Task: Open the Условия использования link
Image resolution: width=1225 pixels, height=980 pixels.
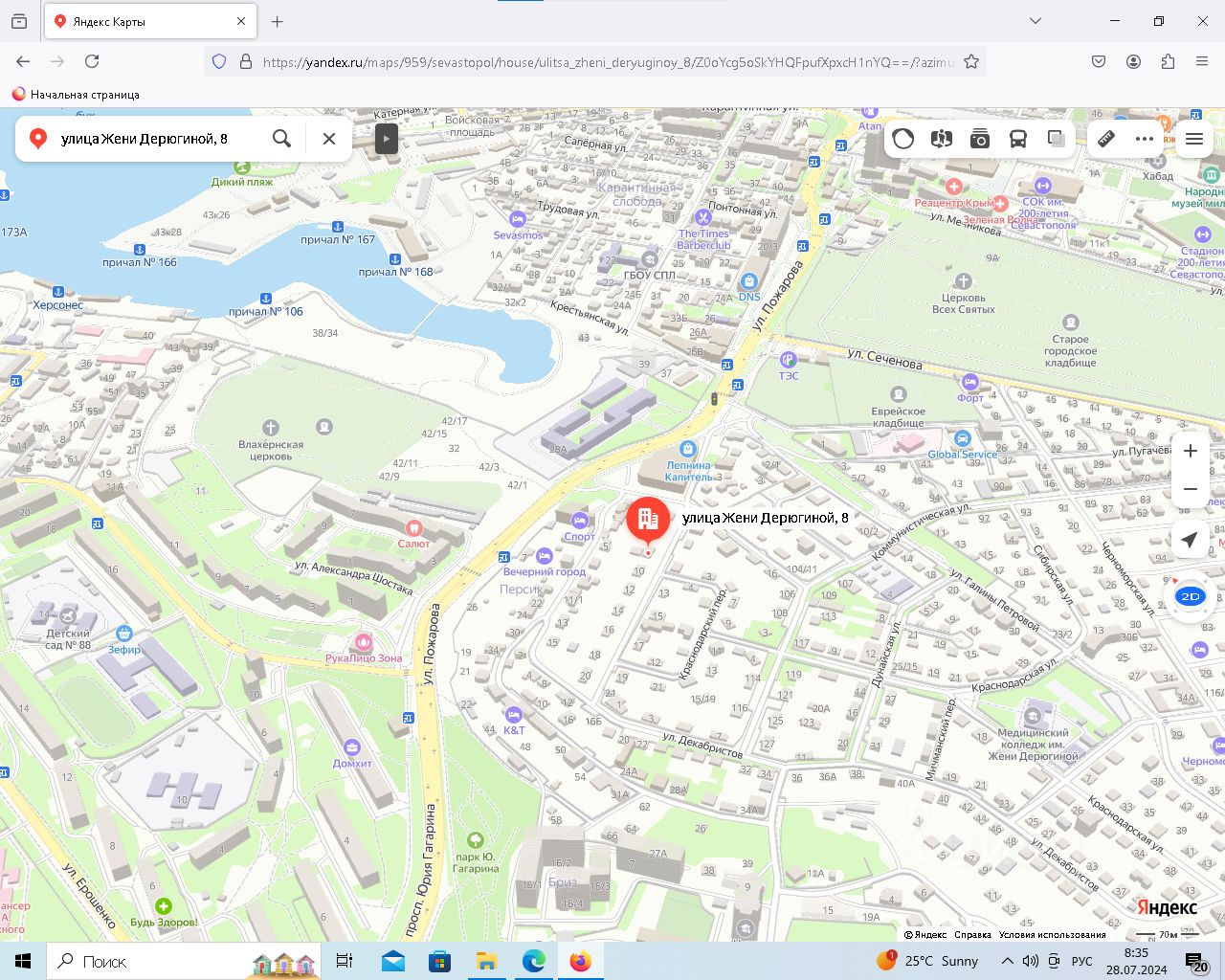Action: point(1052,935)
